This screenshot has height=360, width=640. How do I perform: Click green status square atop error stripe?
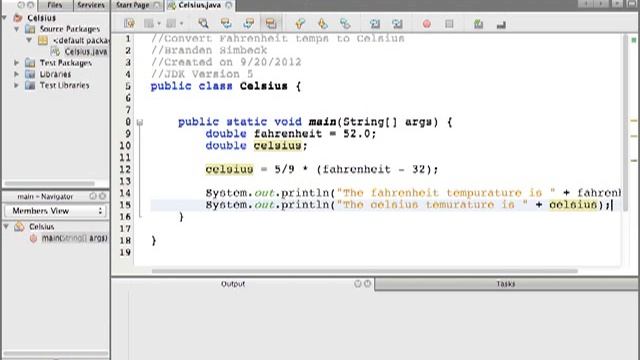coord(633,40)
